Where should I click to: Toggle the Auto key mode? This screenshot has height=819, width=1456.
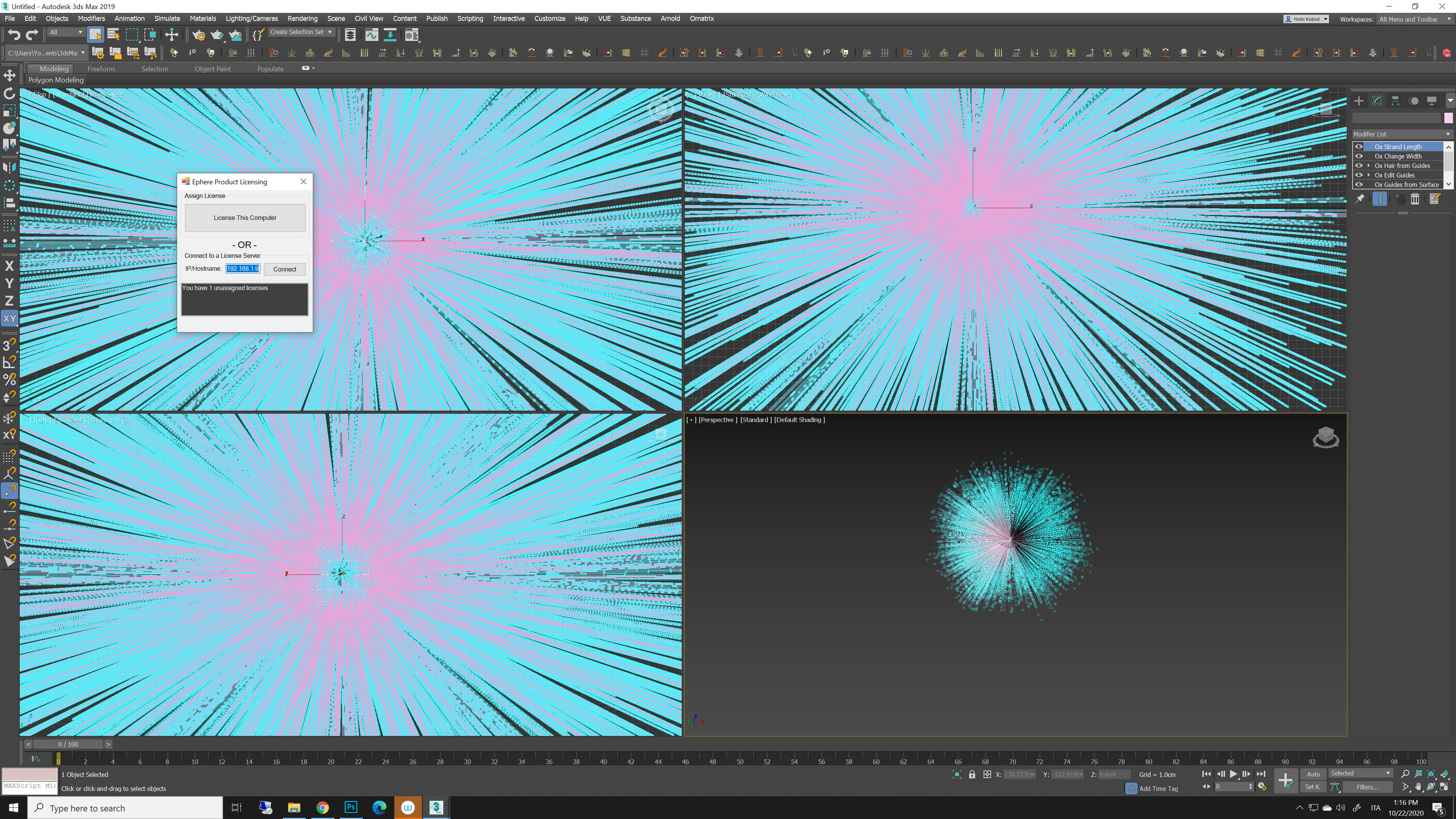[x=1313, y=774]
